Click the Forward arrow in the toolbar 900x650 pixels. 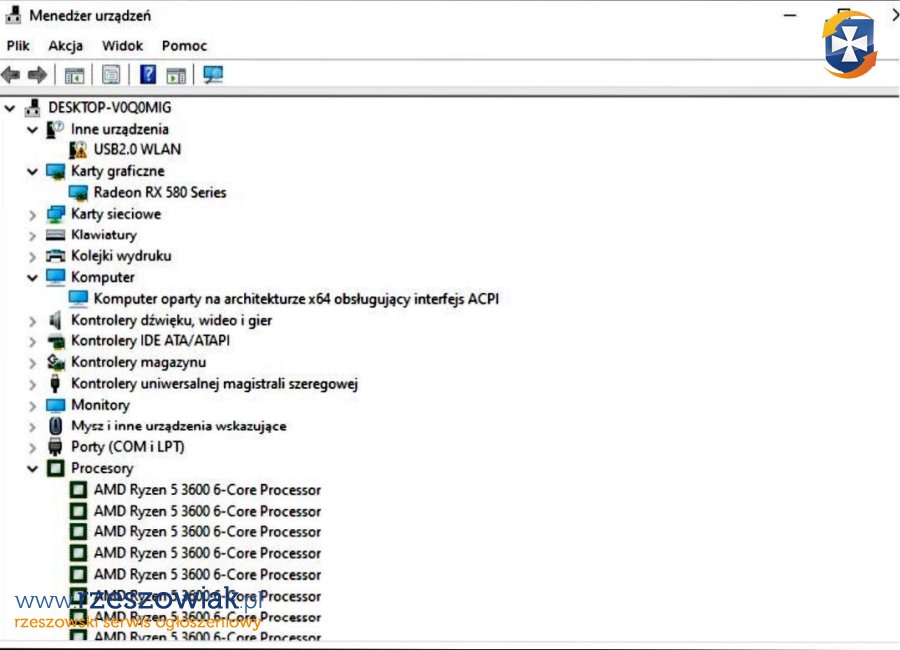click(x=37, y=75)
